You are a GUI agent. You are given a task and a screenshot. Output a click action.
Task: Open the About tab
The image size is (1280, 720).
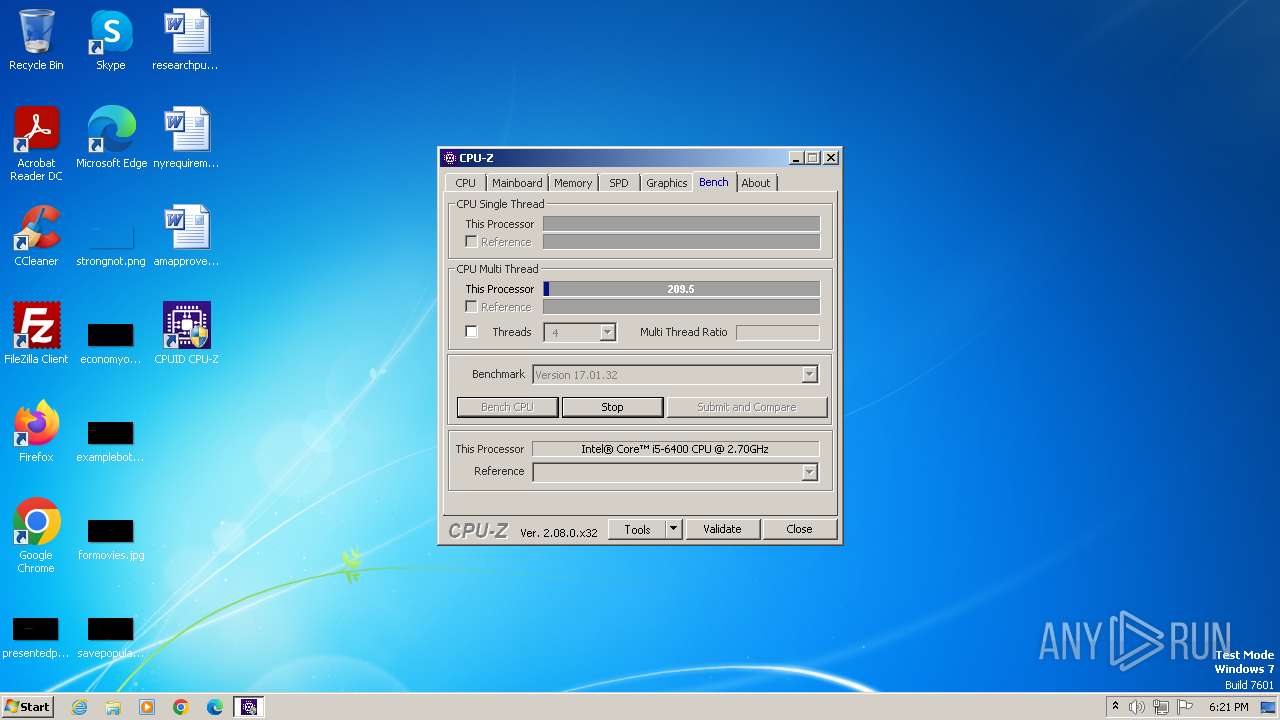[x=756, y=183]
